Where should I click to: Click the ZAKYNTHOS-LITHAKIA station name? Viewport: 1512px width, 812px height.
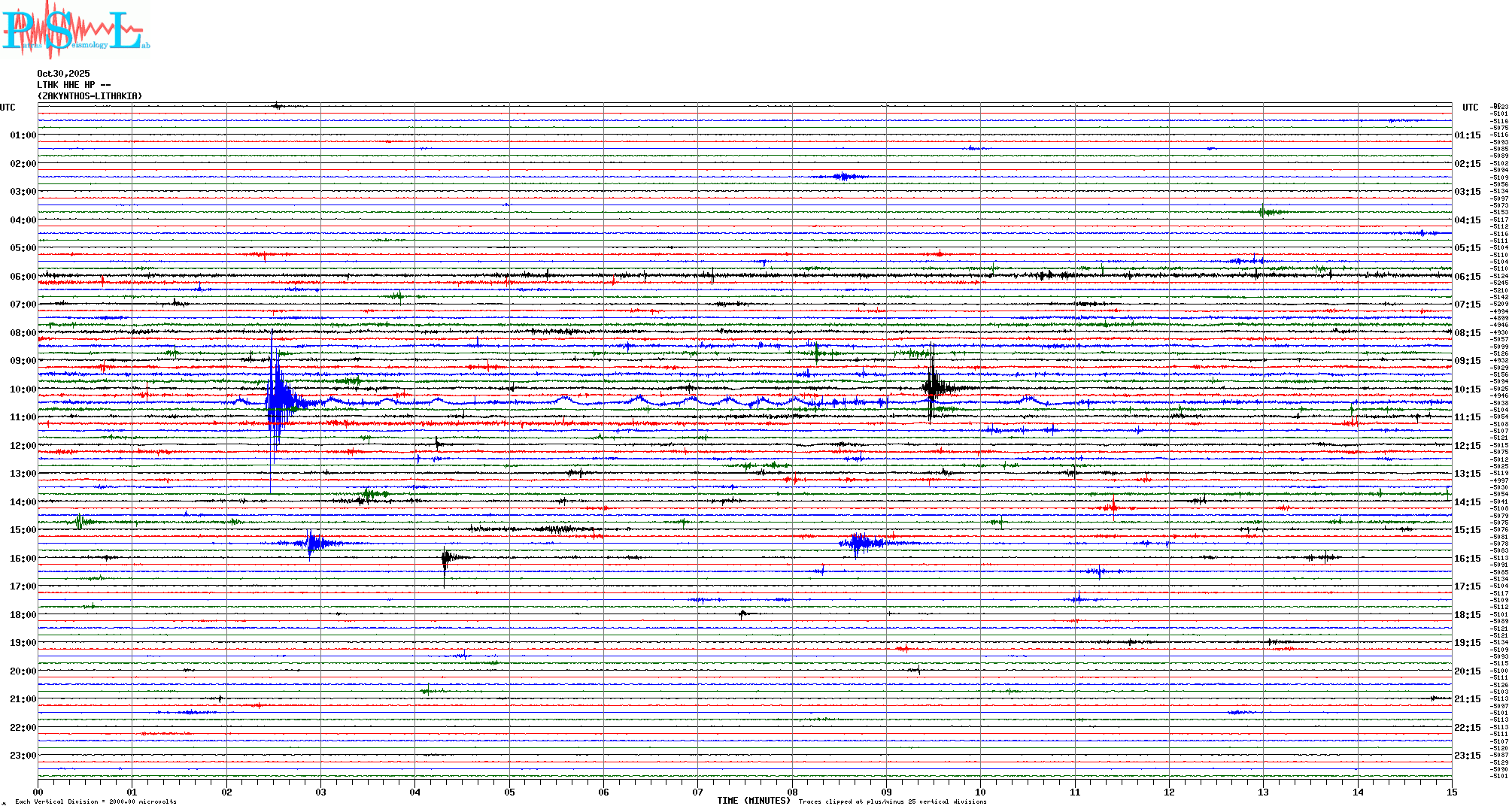[x=90, y=96]
